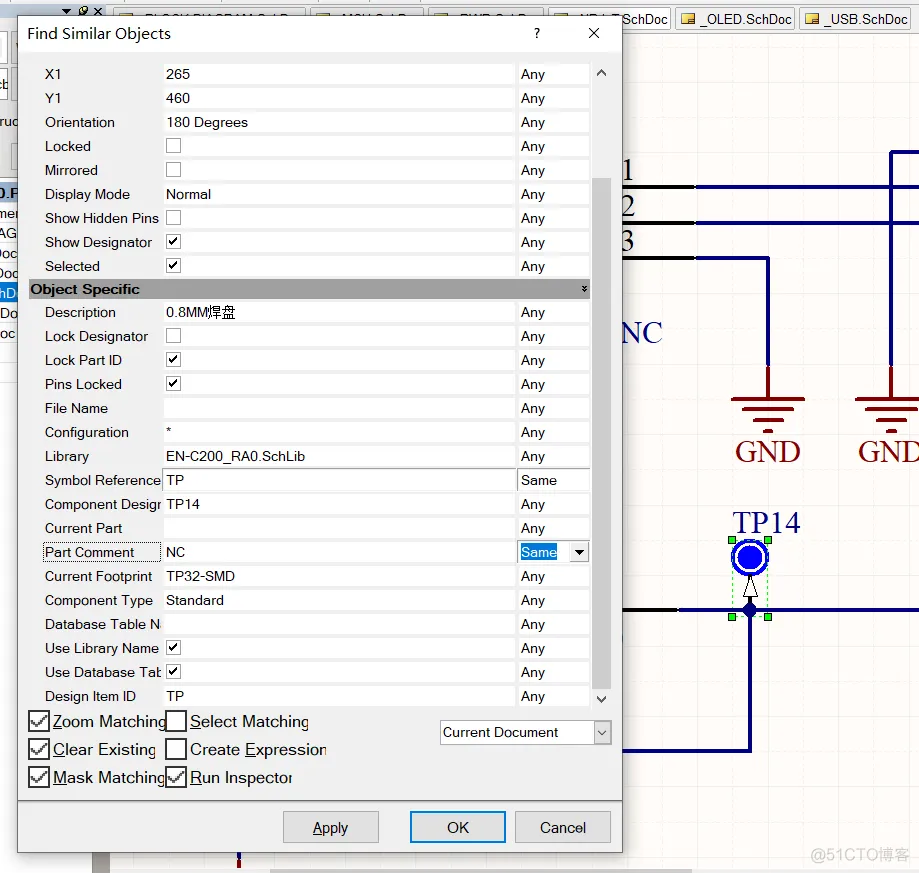Screen dimensions: 919x873
Task: Click the Part Comment value NC
Action: (339, 553)
